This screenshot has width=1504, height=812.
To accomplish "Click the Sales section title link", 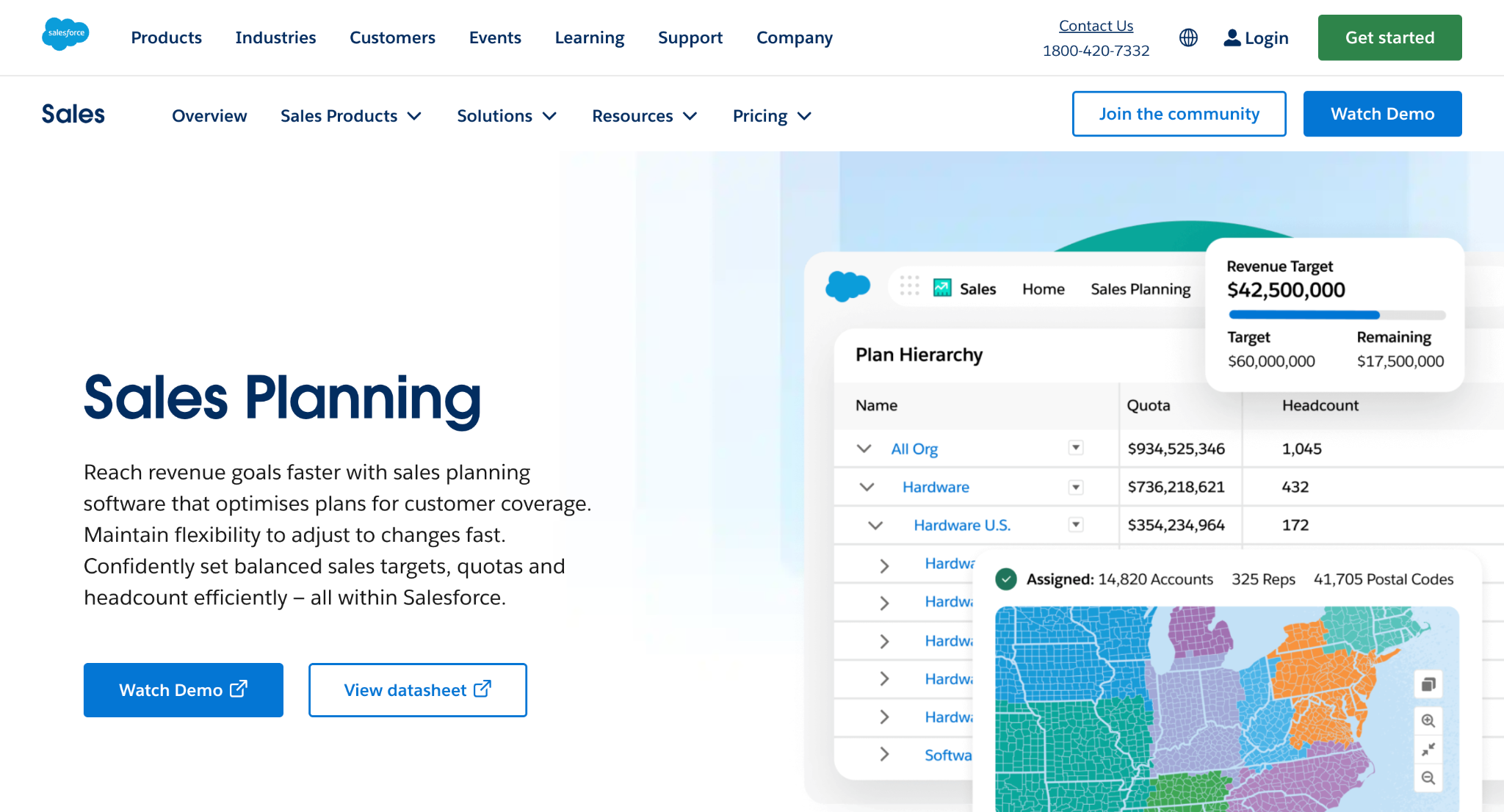I will [73, 114].
